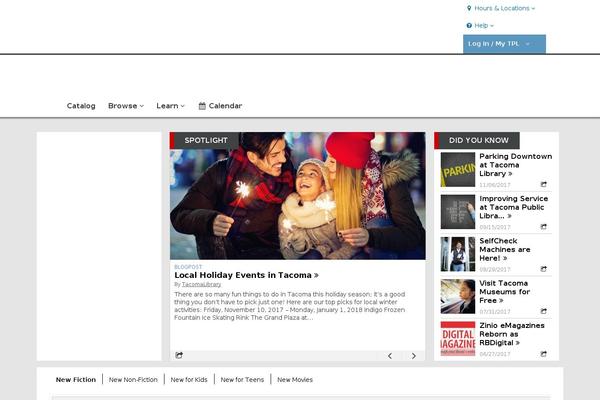Screen dimensions: 600x400
Task: Share the Parking Downtown post
Action: (x=543, y=184)
